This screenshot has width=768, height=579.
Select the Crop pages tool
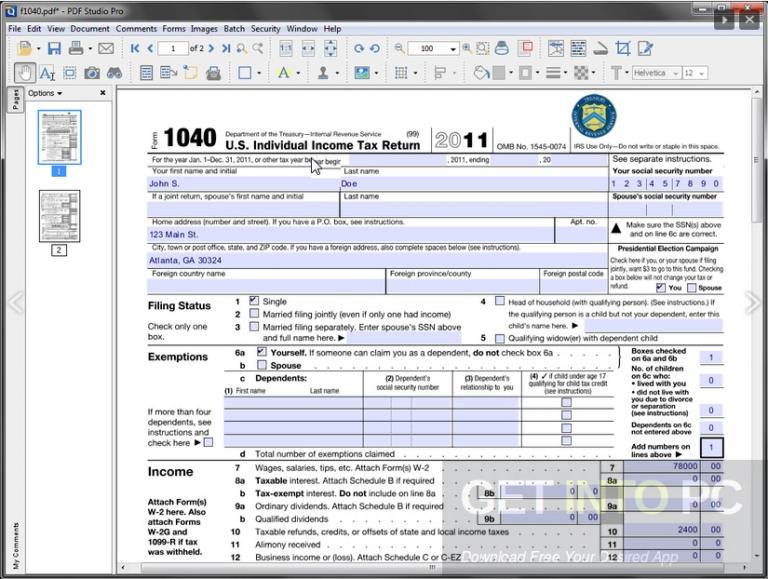click(x=623, y=48)
